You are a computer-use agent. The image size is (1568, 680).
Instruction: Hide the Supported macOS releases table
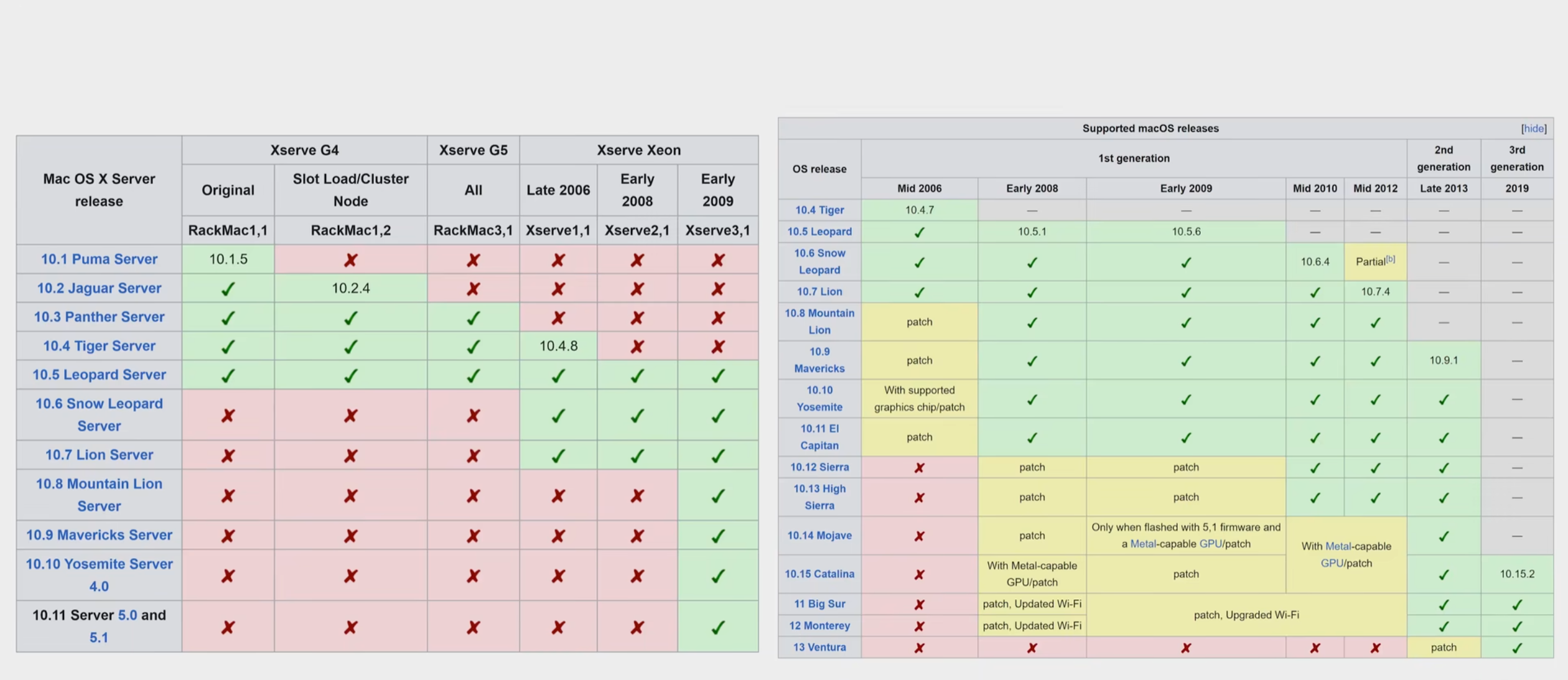click(x=1534, y=129)
